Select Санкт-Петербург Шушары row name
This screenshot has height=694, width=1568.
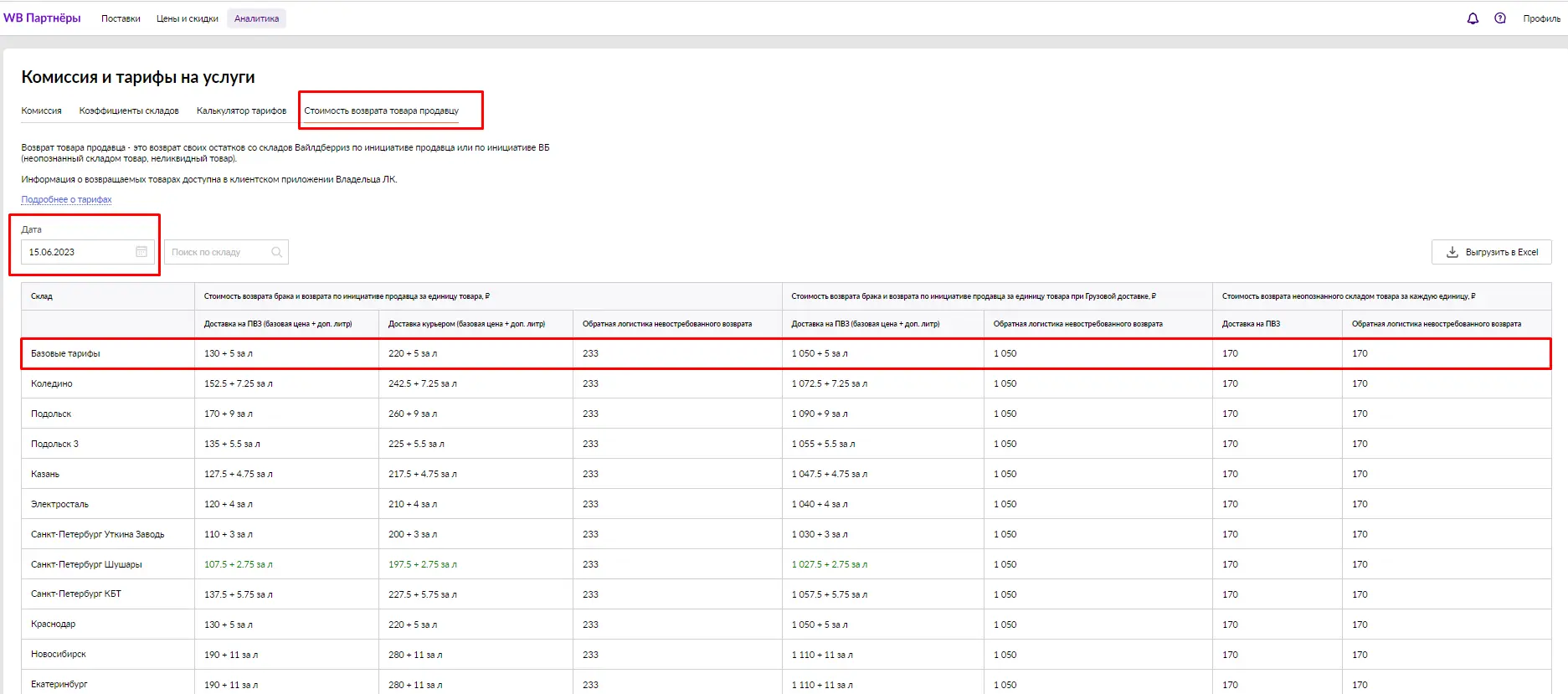point(86,564)
